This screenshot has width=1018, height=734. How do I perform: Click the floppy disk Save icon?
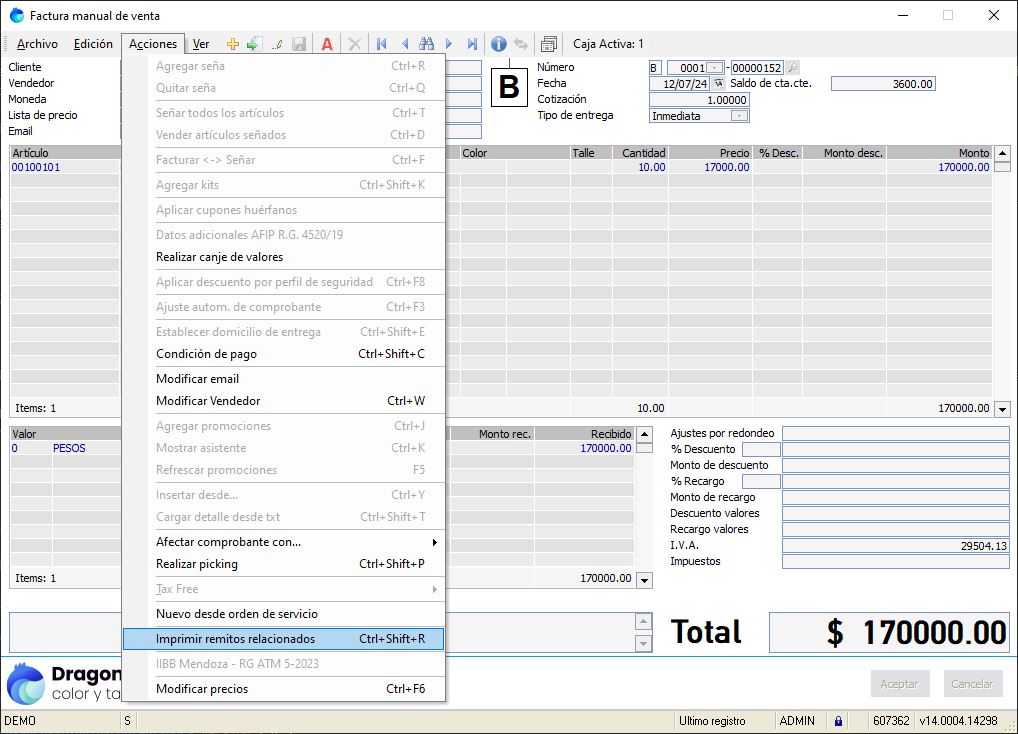click(299, 44)
